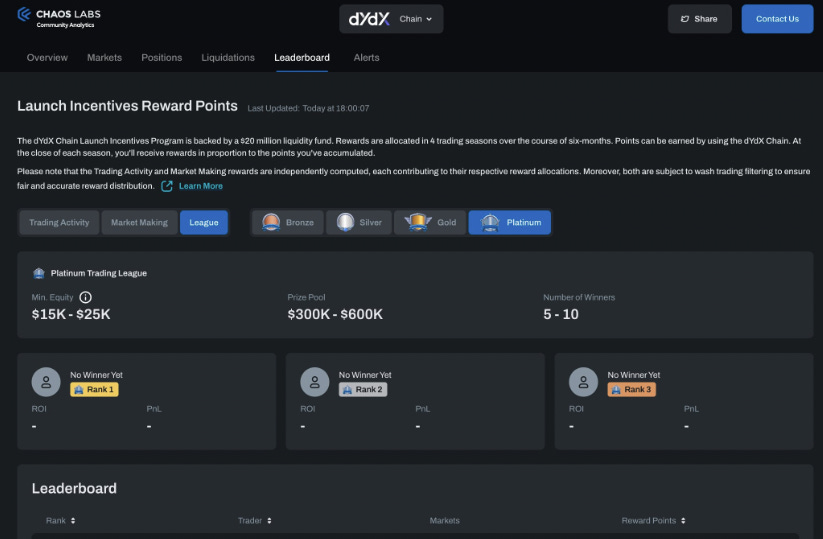Click the Rank 2 avatar placeholder
Image resolution: width=823 pixels, height=539 pixels.
315,382
